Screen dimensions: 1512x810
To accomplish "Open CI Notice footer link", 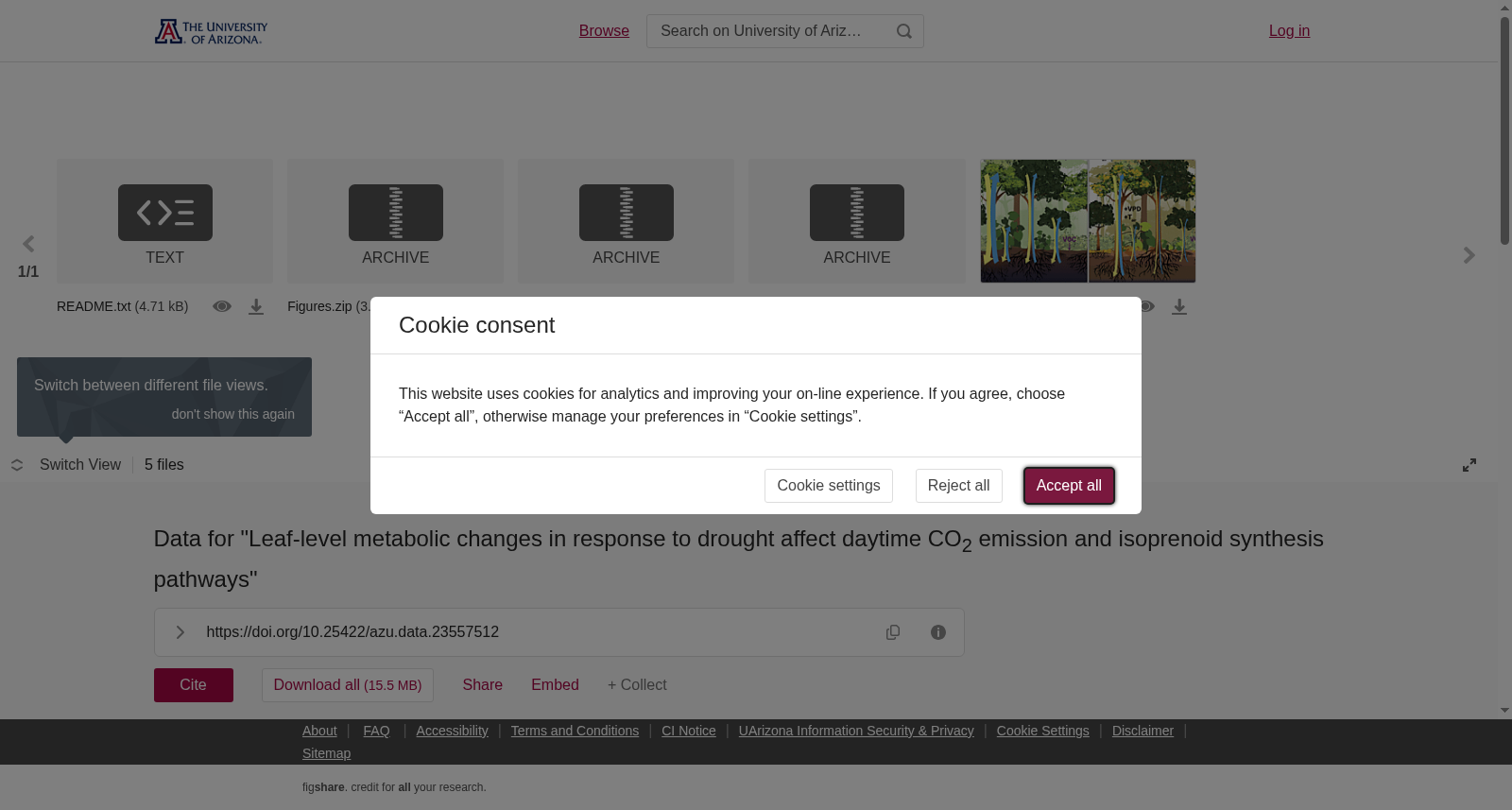I will click(689, 731).
